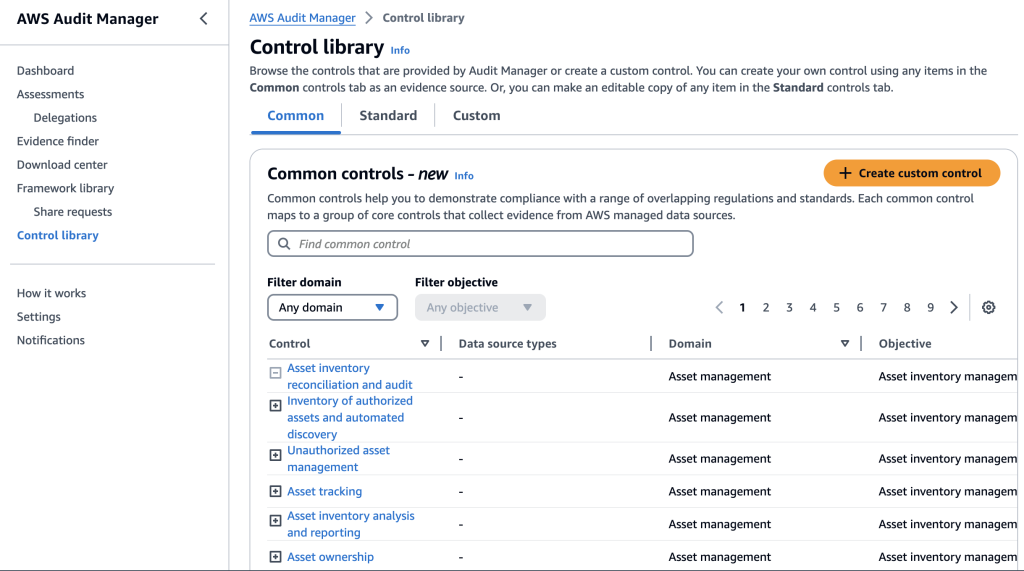Open the Asset ownership link
This screenshot has height=571, width=1024.
pos(330,557)
